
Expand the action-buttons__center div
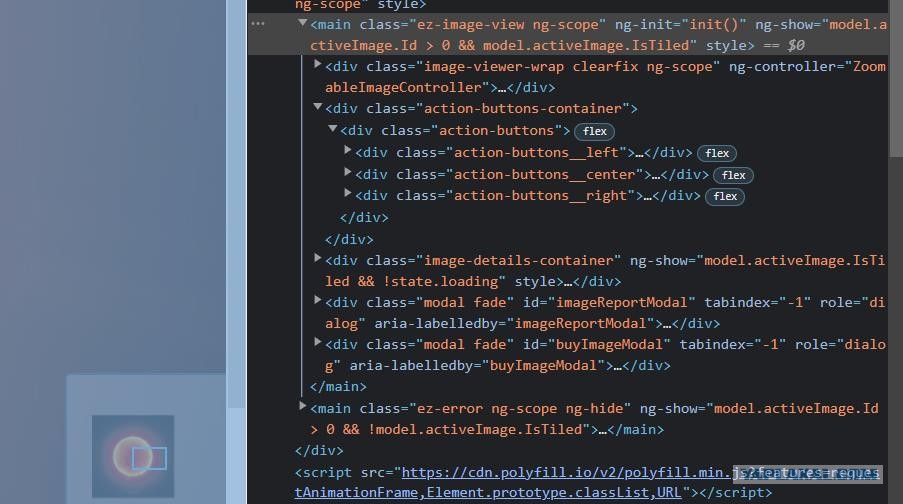(x=347, y=172)
